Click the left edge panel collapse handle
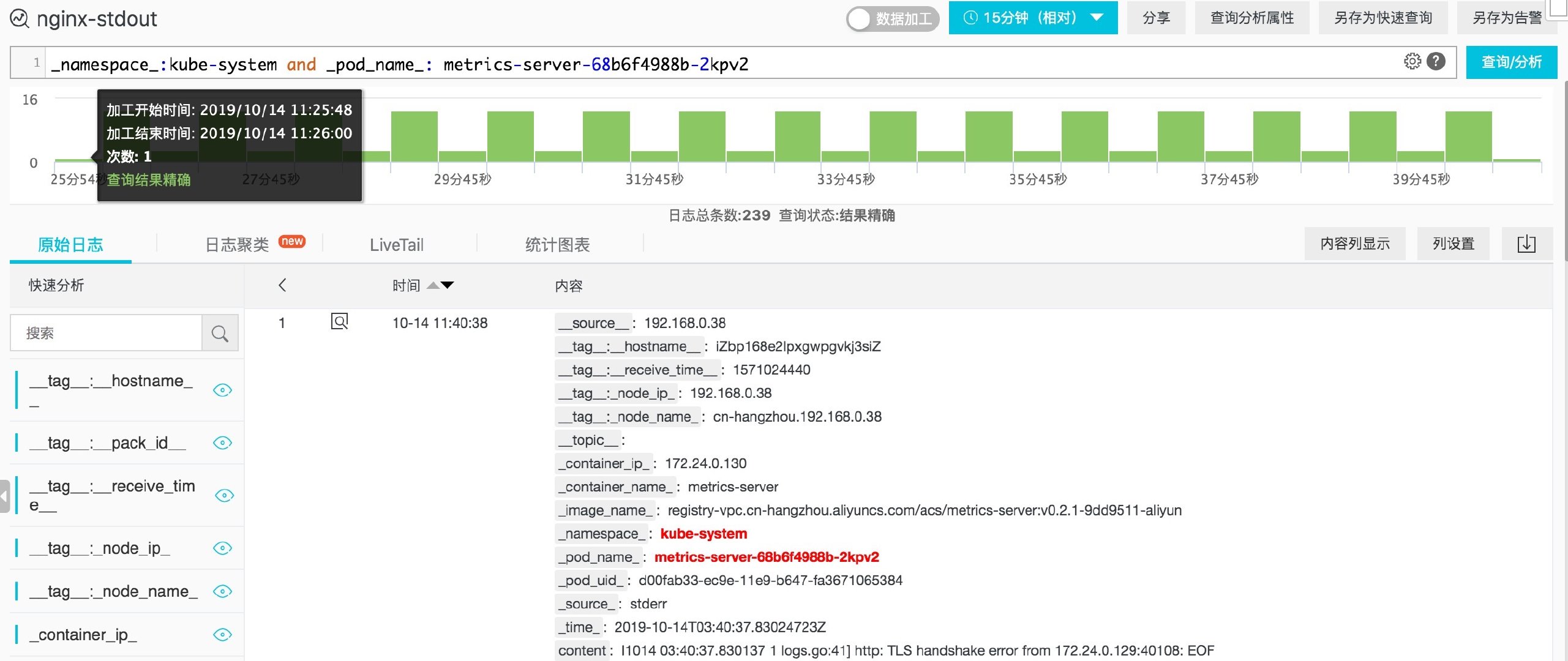Image resolution: width=1568 pixels, height=661 pixels. click(4, 496)
